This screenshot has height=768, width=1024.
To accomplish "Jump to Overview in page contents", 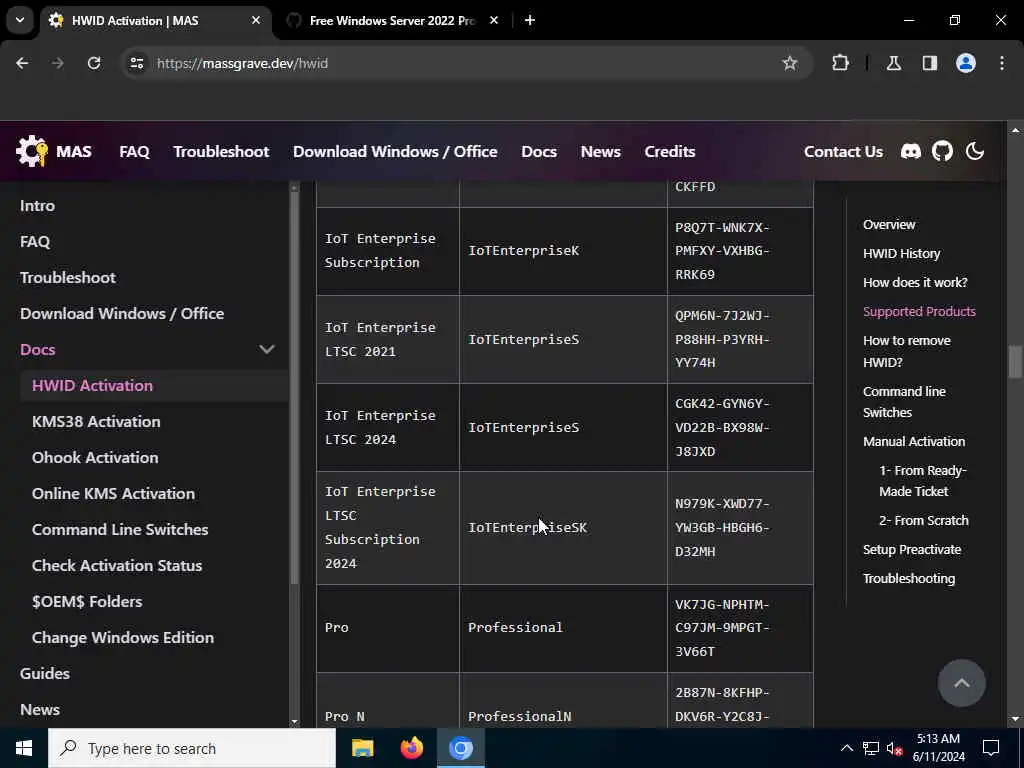I will [889, 225].
